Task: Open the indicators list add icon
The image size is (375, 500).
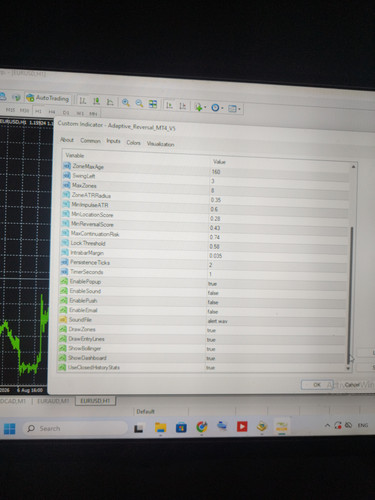Action: click(199, 107)
